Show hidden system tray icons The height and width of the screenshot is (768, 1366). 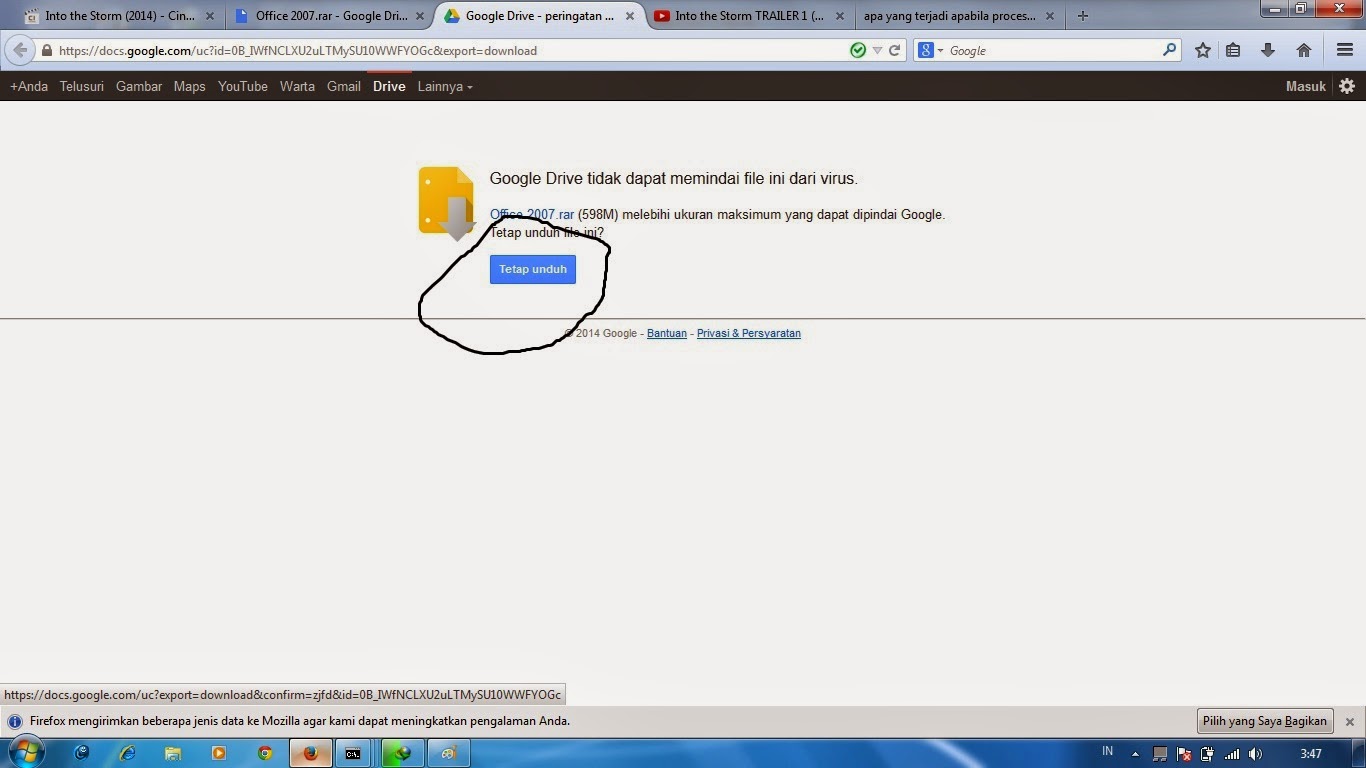[1135, 754]
